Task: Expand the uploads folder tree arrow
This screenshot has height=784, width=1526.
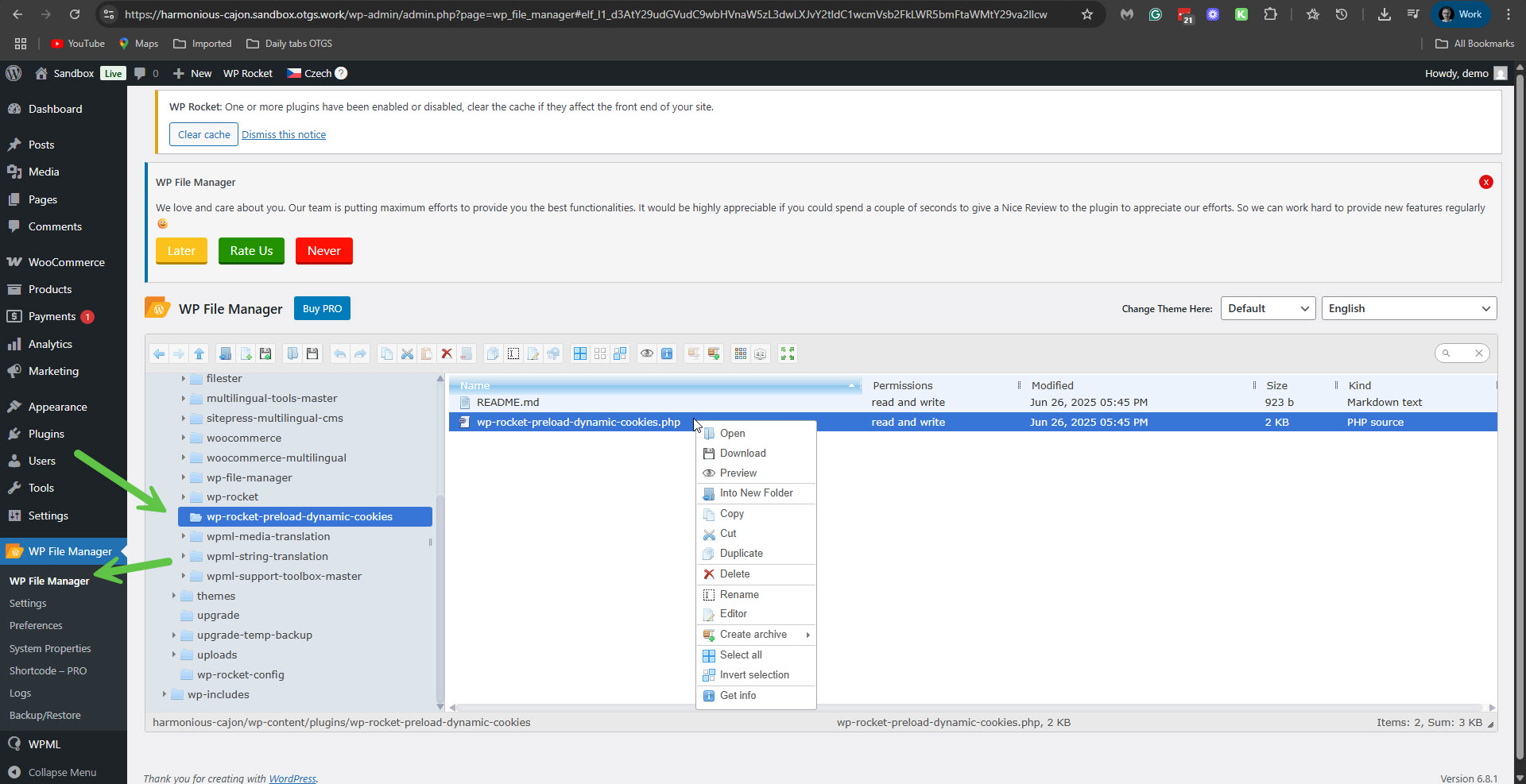Action: [x=174, y=655]
